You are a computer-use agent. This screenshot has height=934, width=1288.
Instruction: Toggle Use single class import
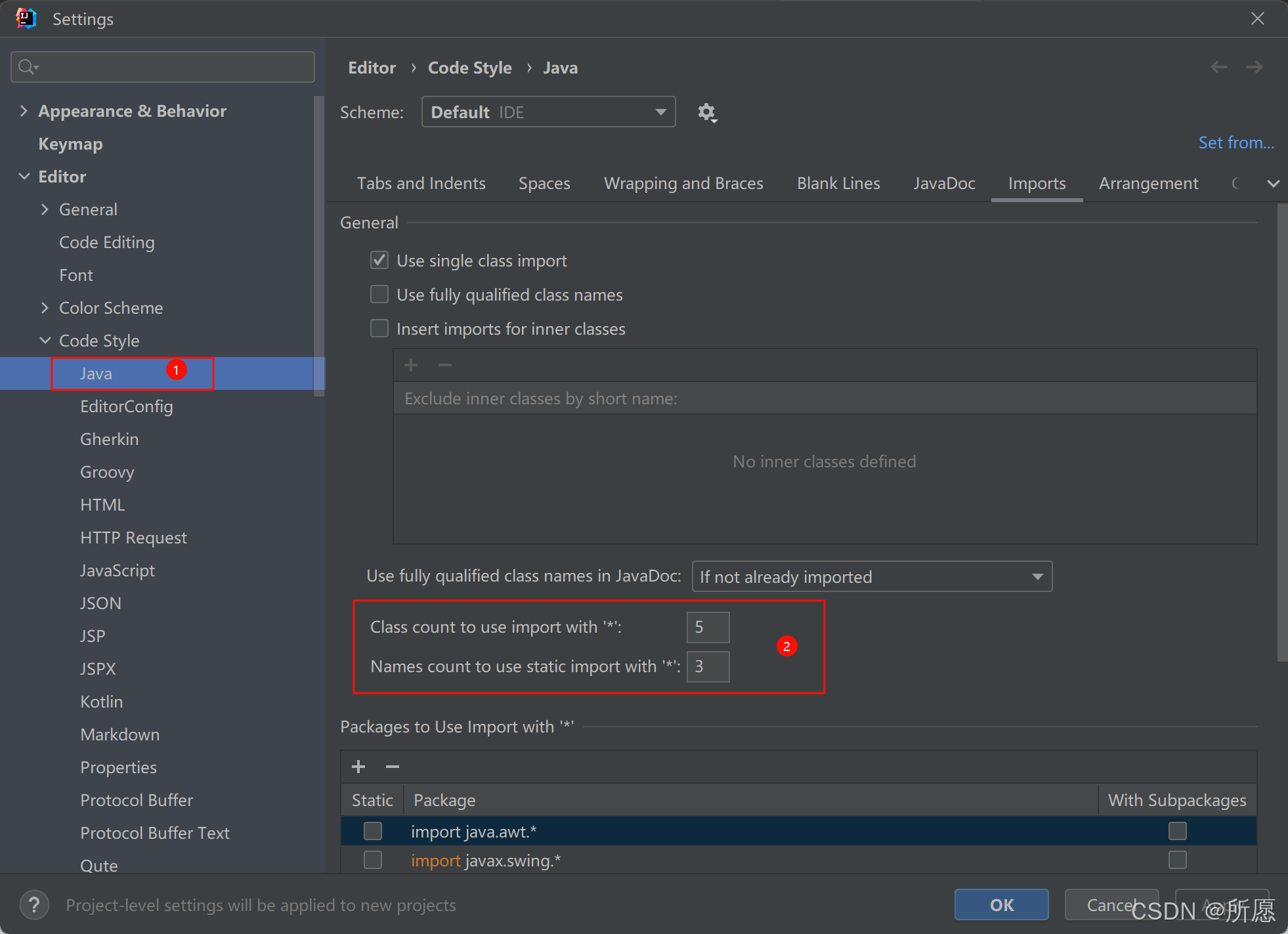(x=379, y=261)
